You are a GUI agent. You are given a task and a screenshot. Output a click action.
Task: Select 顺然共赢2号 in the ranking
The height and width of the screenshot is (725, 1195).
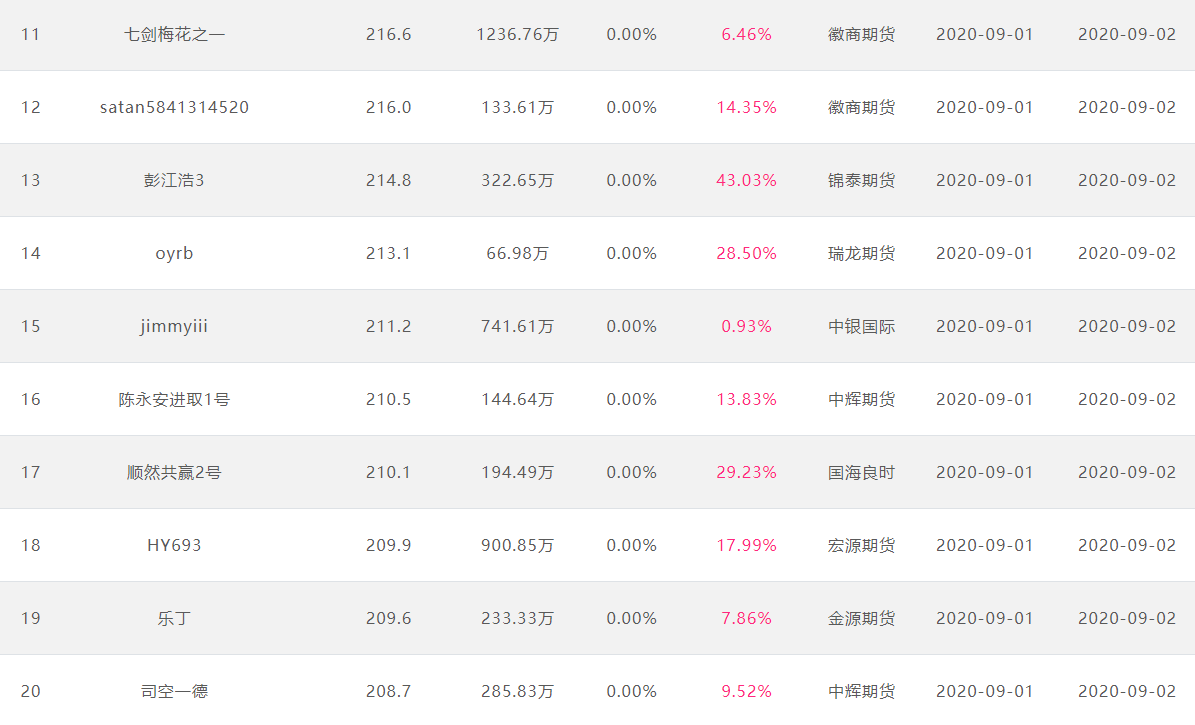tap(174, 473)
